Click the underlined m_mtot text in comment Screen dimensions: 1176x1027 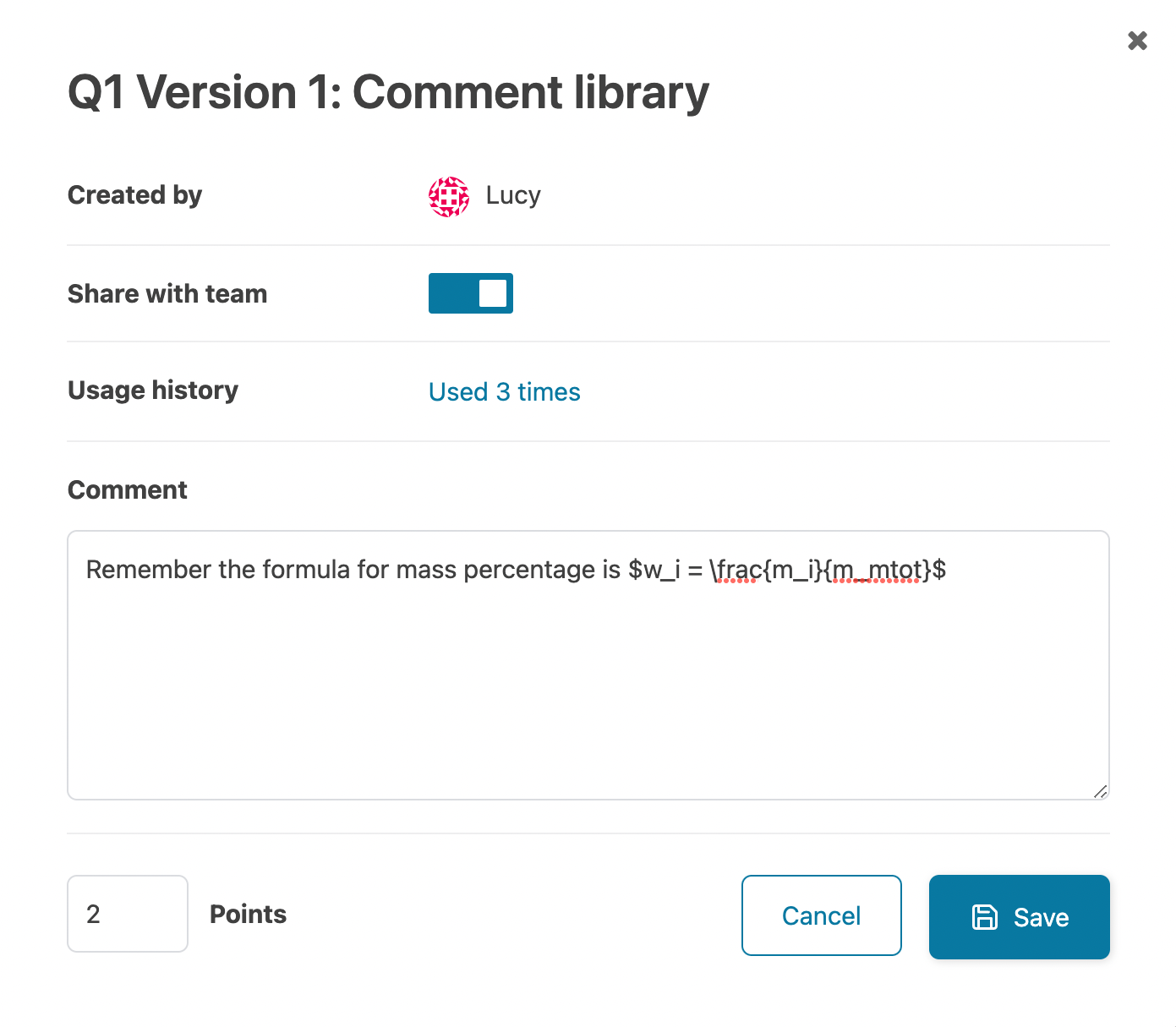[876, 570]
